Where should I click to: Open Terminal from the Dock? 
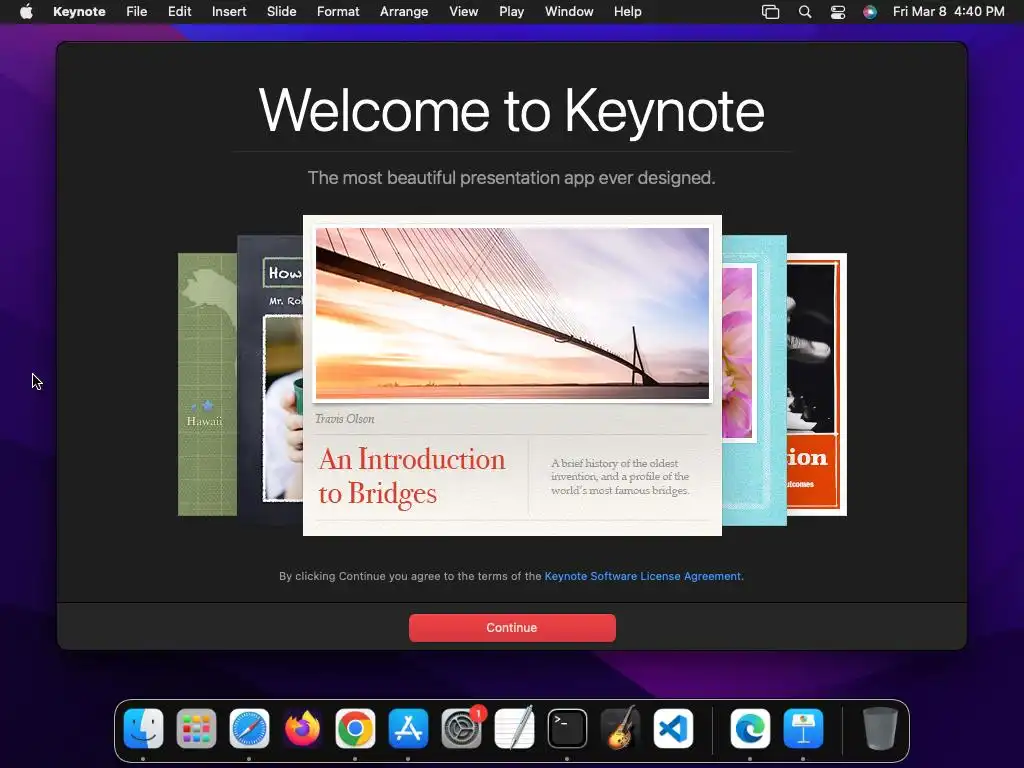pos(567,728)
